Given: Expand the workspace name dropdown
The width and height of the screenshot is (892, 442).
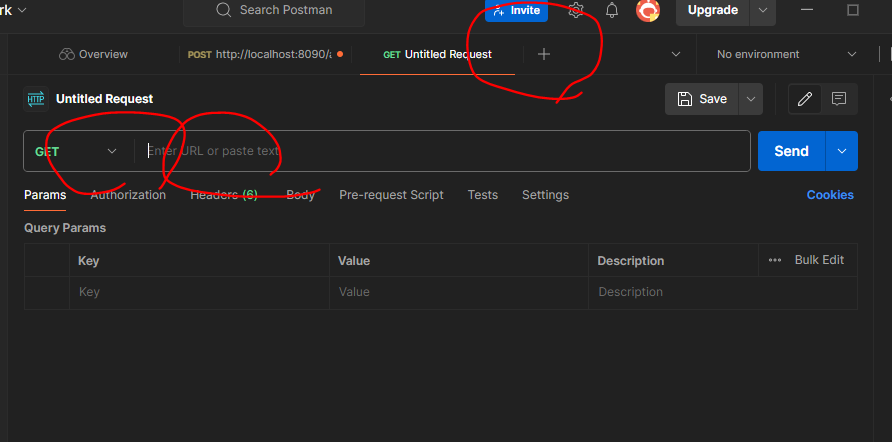Looking at the screenshot, I should [x=22, y=10].
